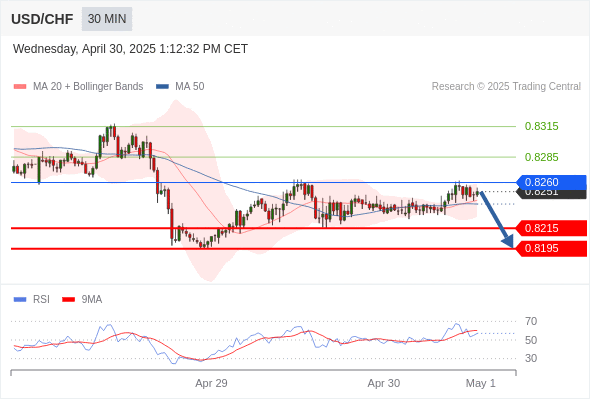The height and width of the screenshot is (400, 590).
Task: Select the 0.8195 red support label
Action: 552,249
